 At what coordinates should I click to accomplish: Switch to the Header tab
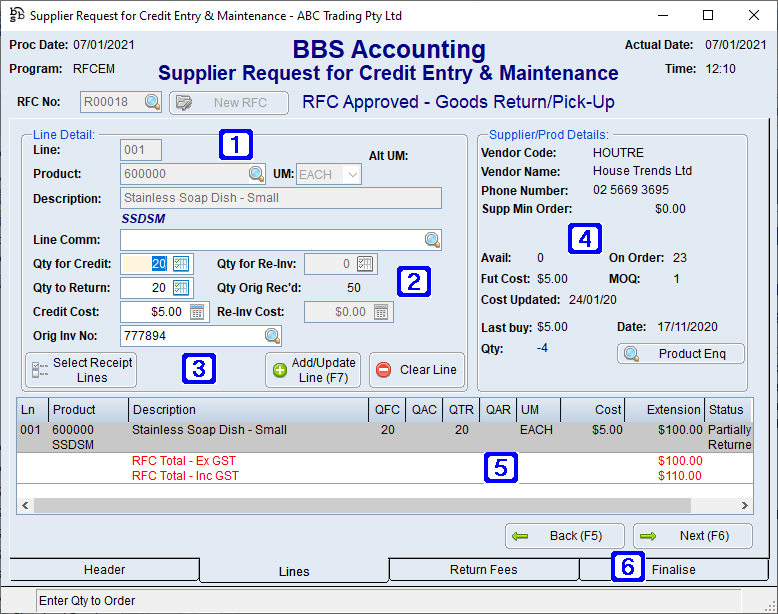coord(104,569)
